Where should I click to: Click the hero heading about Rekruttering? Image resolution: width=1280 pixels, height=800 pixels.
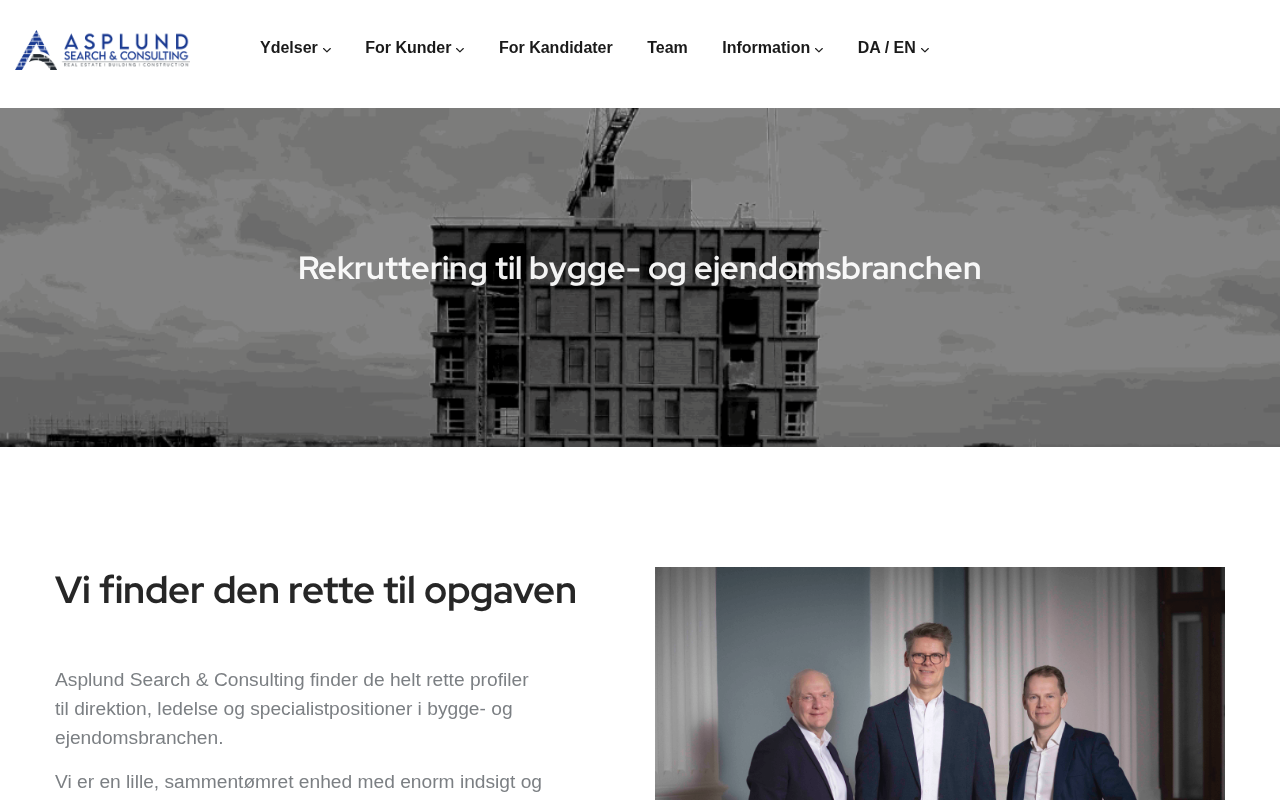point(640,268)
